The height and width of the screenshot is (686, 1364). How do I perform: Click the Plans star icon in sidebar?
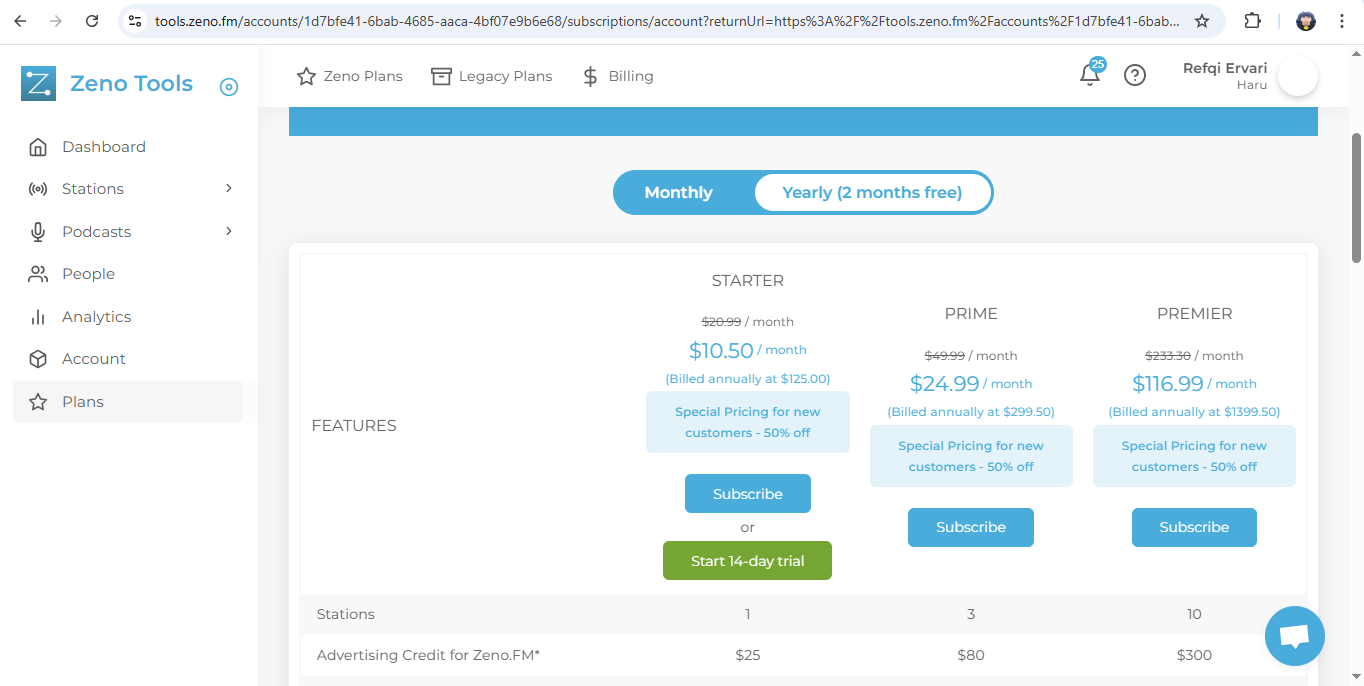pyautogui.click(x=38, y=402)
